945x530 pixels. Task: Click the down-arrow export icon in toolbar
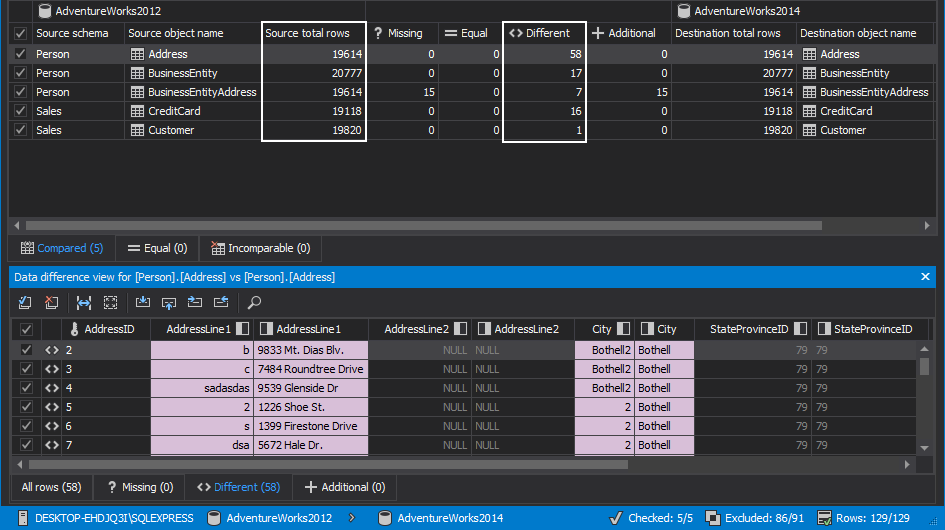click(143, 302)
